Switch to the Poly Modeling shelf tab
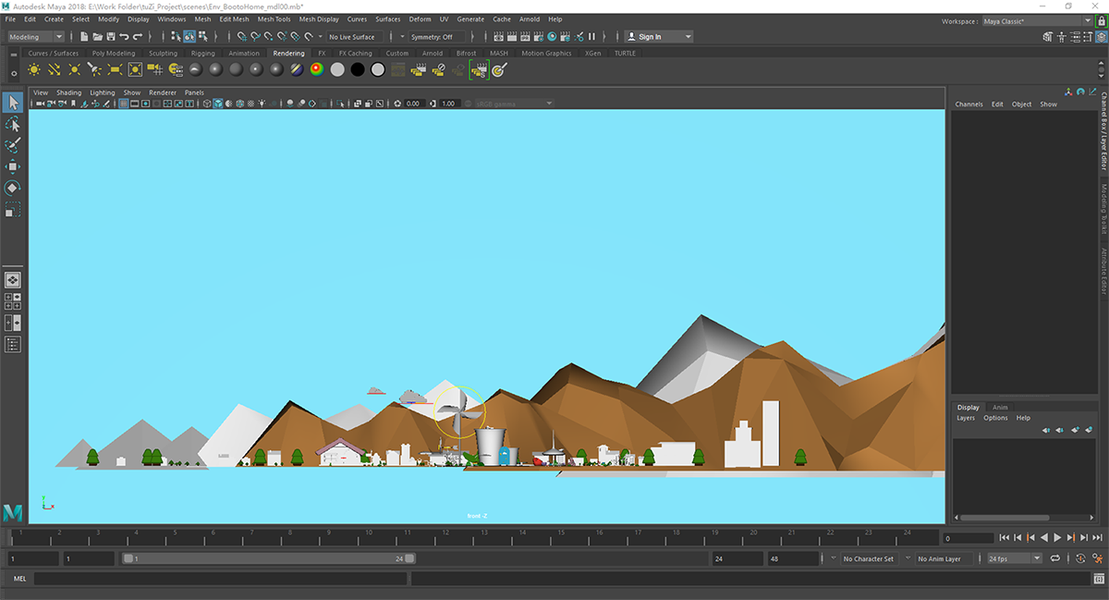 tap(113, 53)
